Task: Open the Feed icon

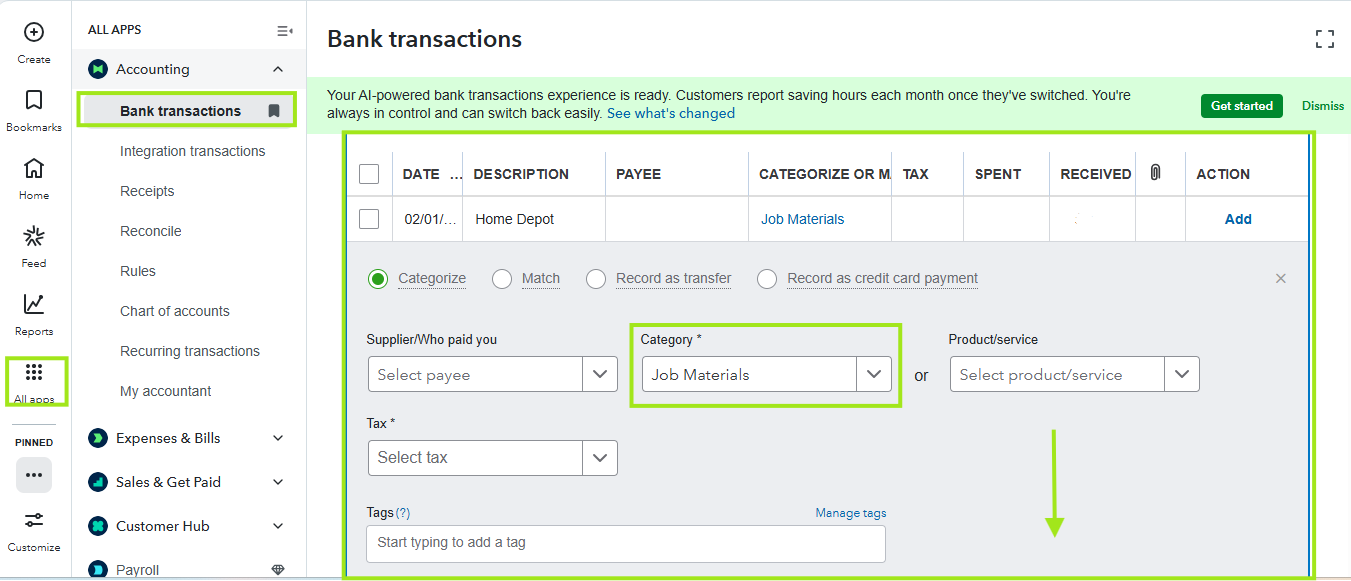Action: tap(34, 236)
